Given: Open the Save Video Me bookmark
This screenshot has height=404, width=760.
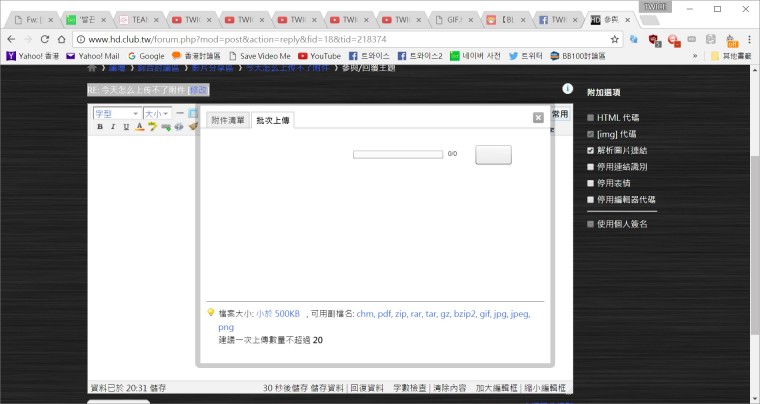Looking at the screenshot, I should [260, 56].
